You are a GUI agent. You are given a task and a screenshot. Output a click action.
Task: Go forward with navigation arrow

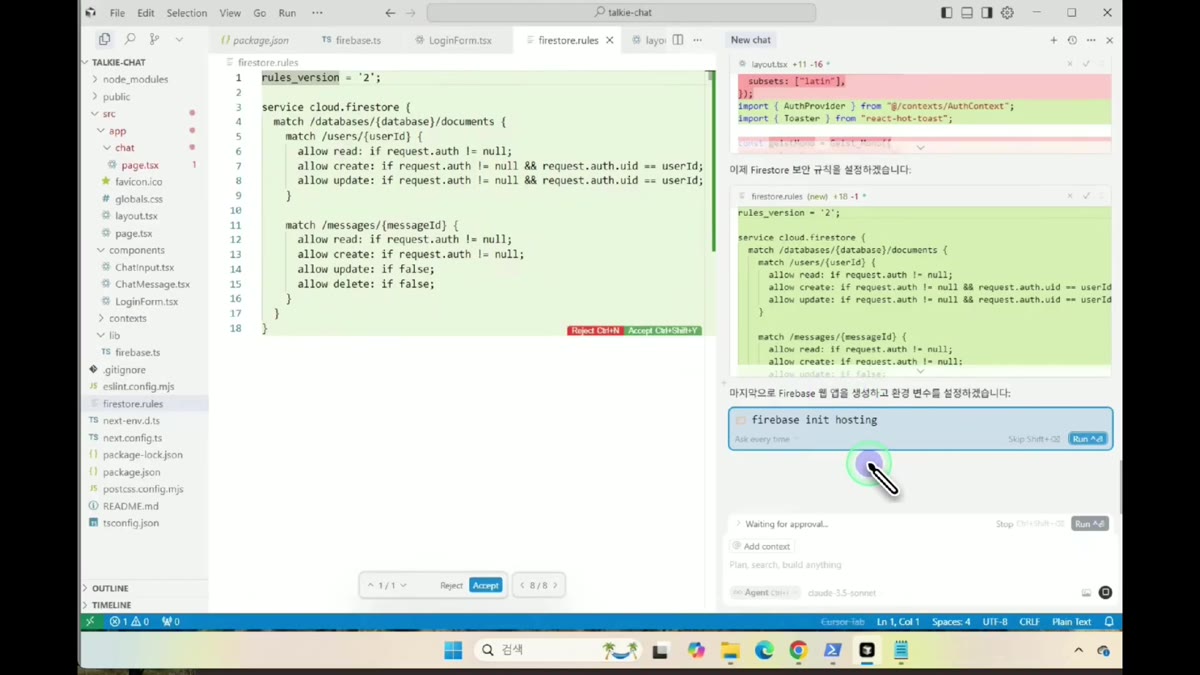[x=411, y=13]
